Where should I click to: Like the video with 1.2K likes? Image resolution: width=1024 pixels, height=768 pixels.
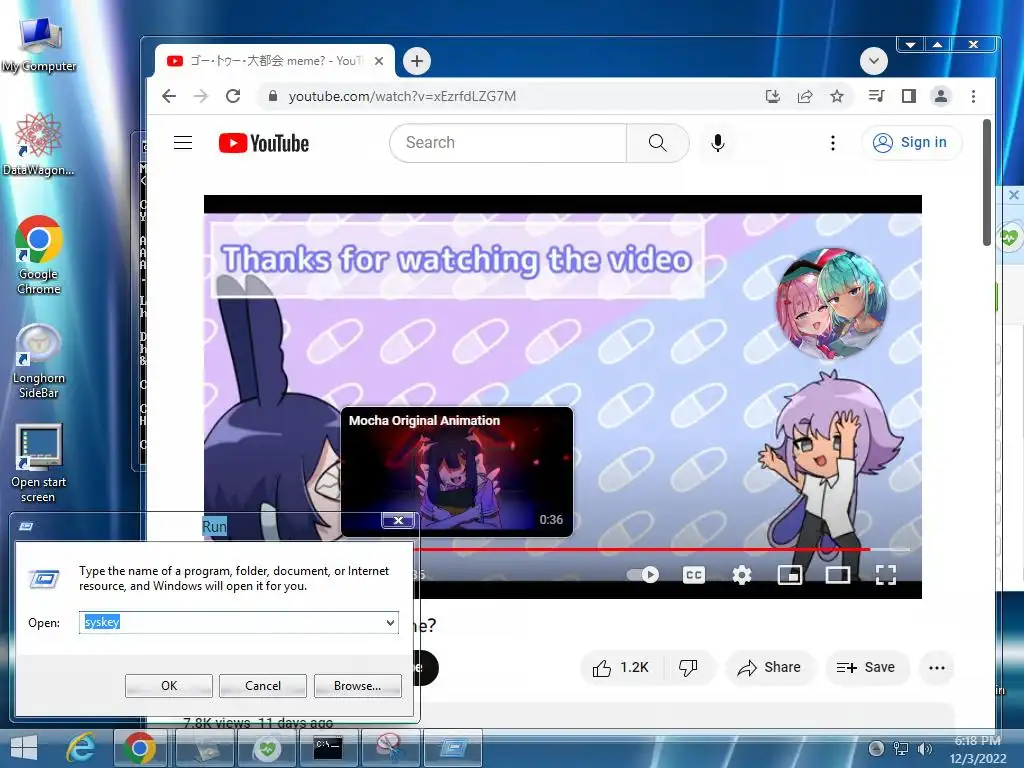tap(620, 667)
